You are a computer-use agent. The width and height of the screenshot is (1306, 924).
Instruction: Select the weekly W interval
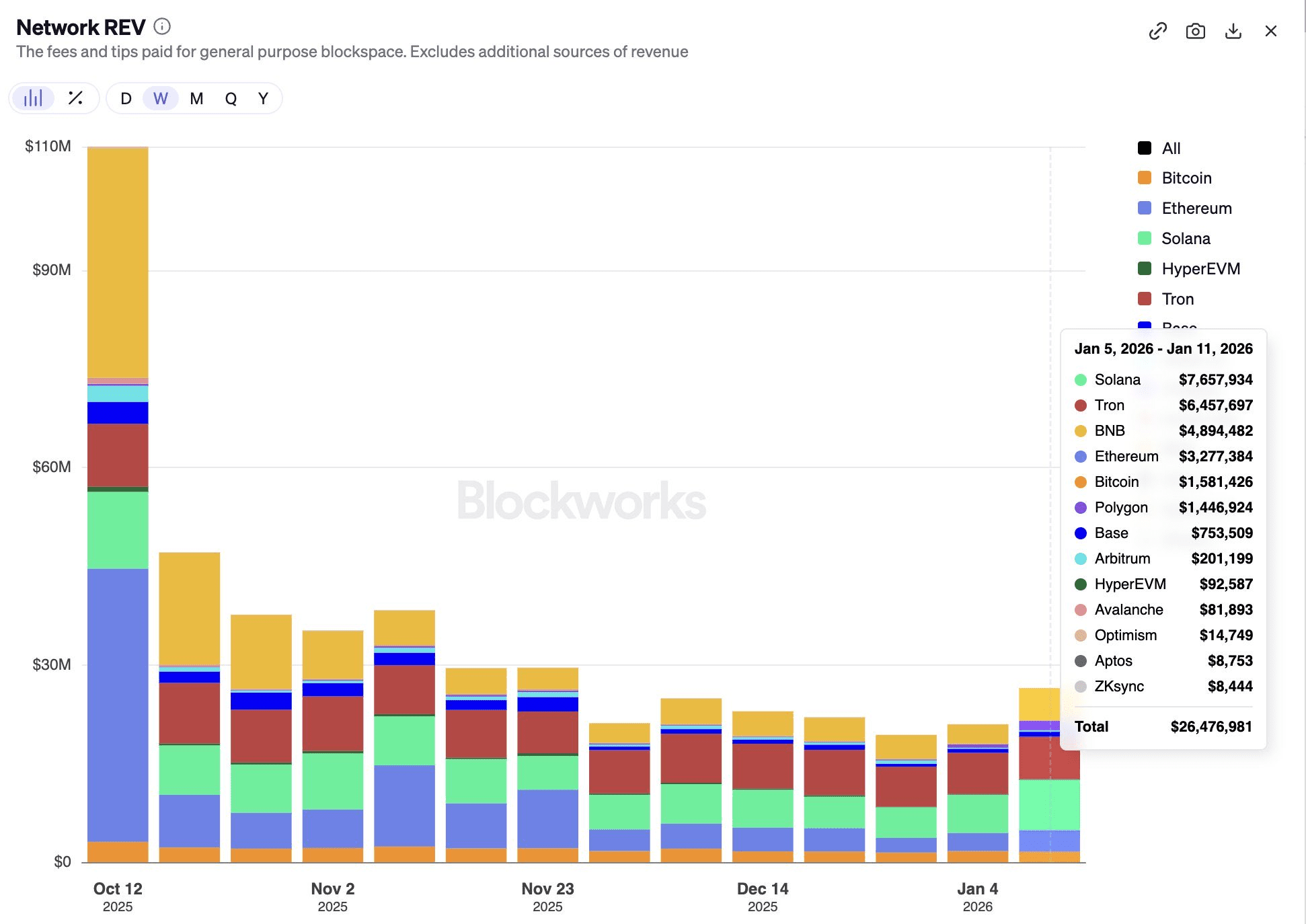[161, 99]
